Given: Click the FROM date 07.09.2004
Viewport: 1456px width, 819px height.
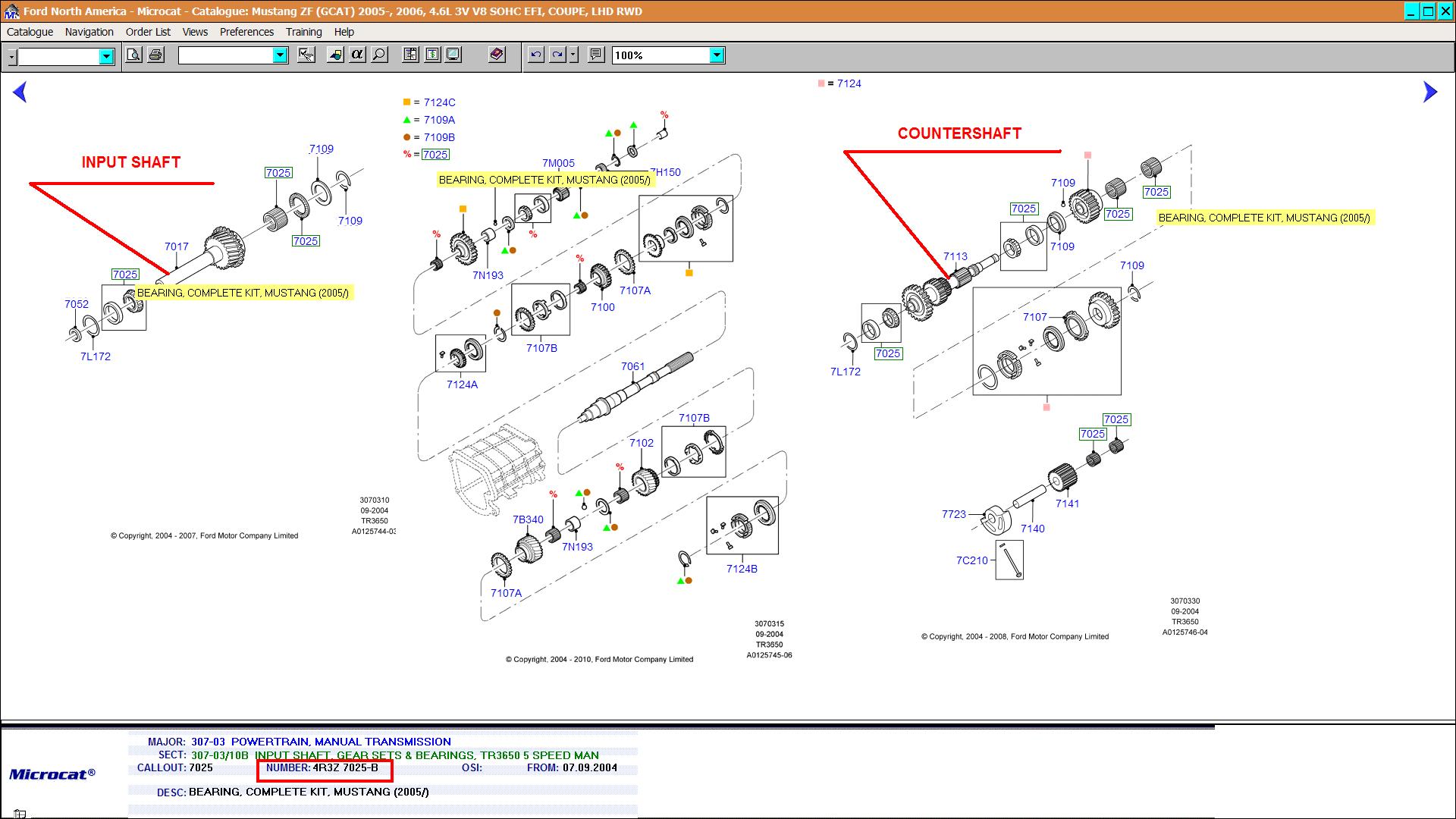Looking at the screenshot, I should point(590,767).
